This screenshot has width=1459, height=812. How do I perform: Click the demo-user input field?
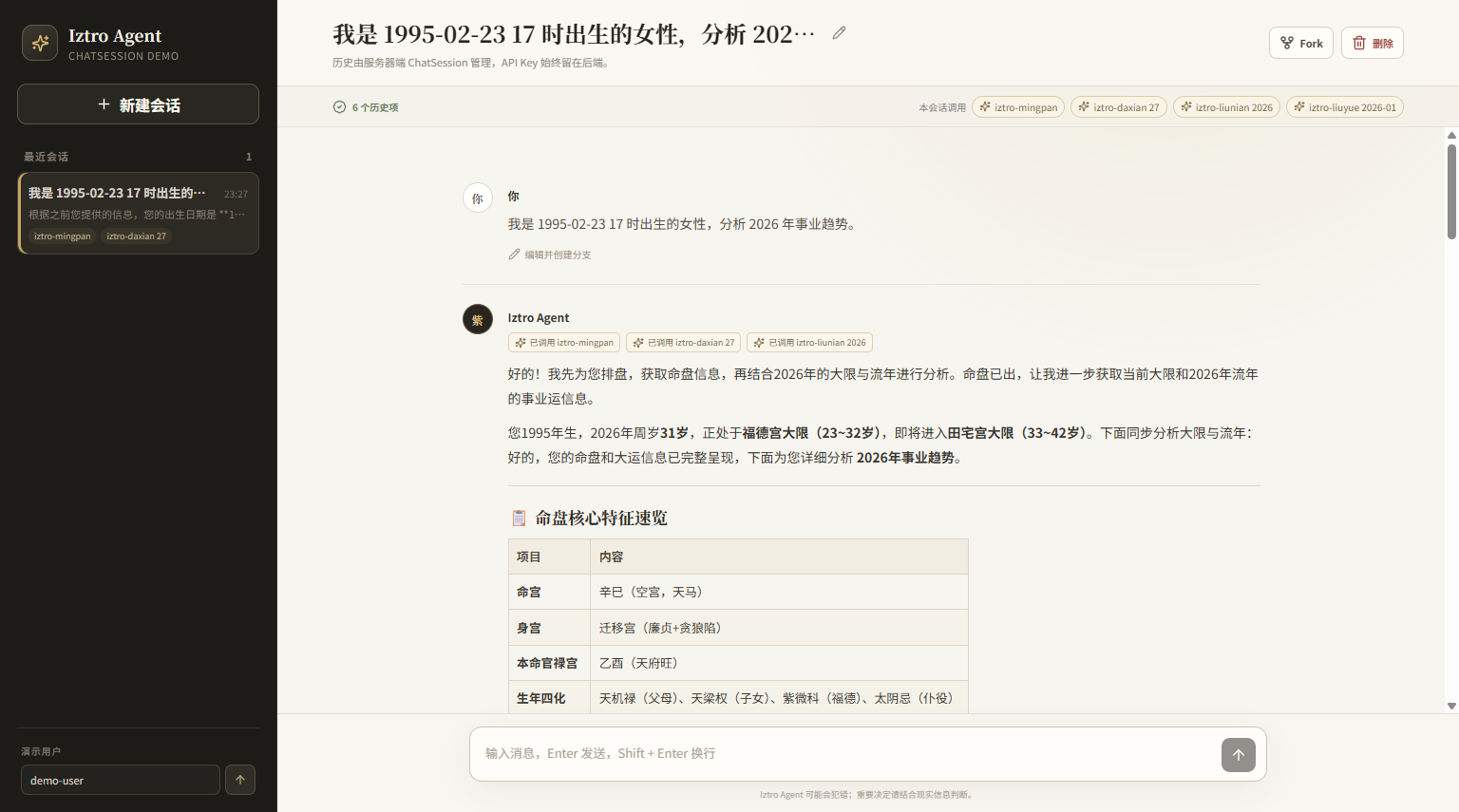121,780
